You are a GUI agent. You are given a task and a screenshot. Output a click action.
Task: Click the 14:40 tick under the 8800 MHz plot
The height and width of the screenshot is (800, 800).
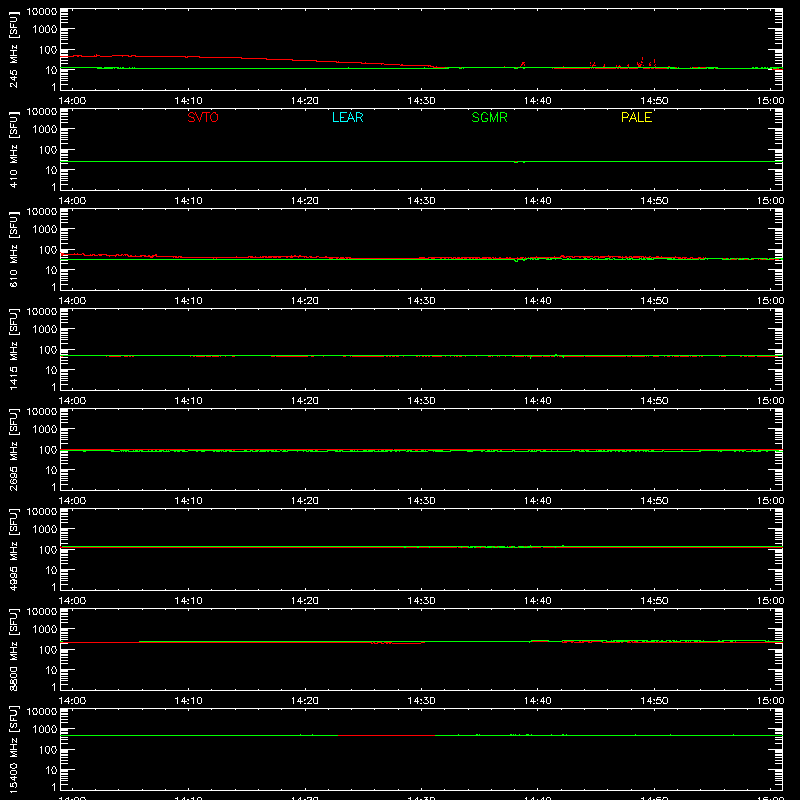tap(537, 701)
